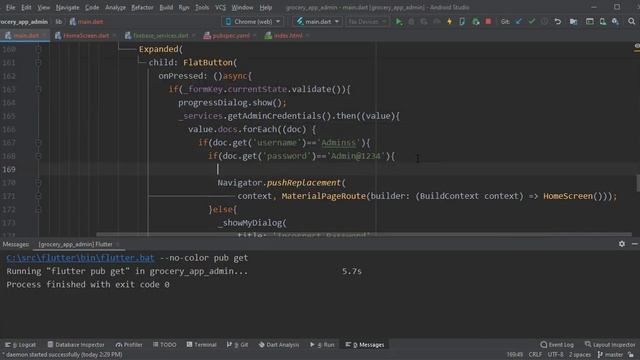Click lib breadcrumb in navigation bar
This screenshot has height=360, width=640.
59,22
